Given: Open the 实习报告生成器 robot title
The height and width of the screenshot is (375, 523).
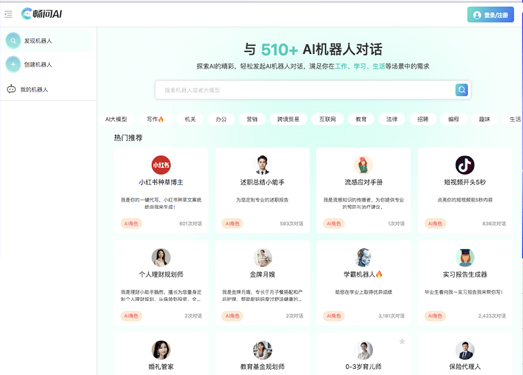Looking at the screenshot, I should coord(465,274).
